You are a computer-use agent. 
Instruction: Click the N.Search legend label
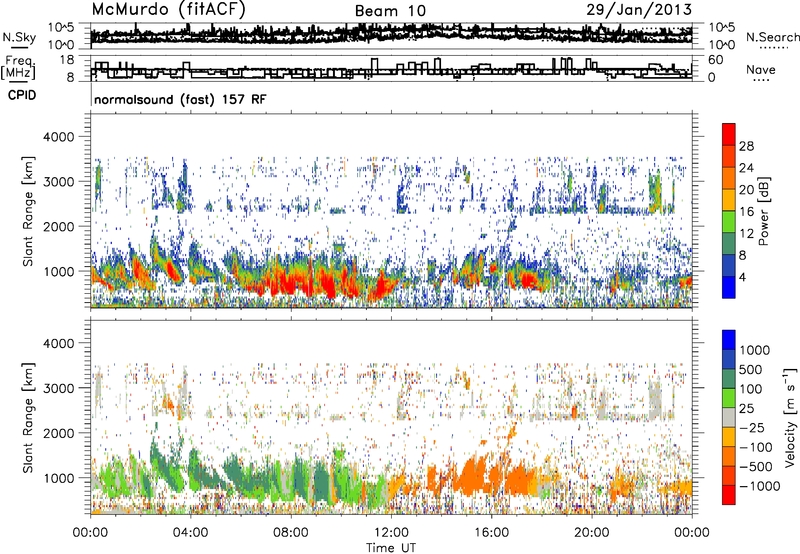(x=772, y=37)
